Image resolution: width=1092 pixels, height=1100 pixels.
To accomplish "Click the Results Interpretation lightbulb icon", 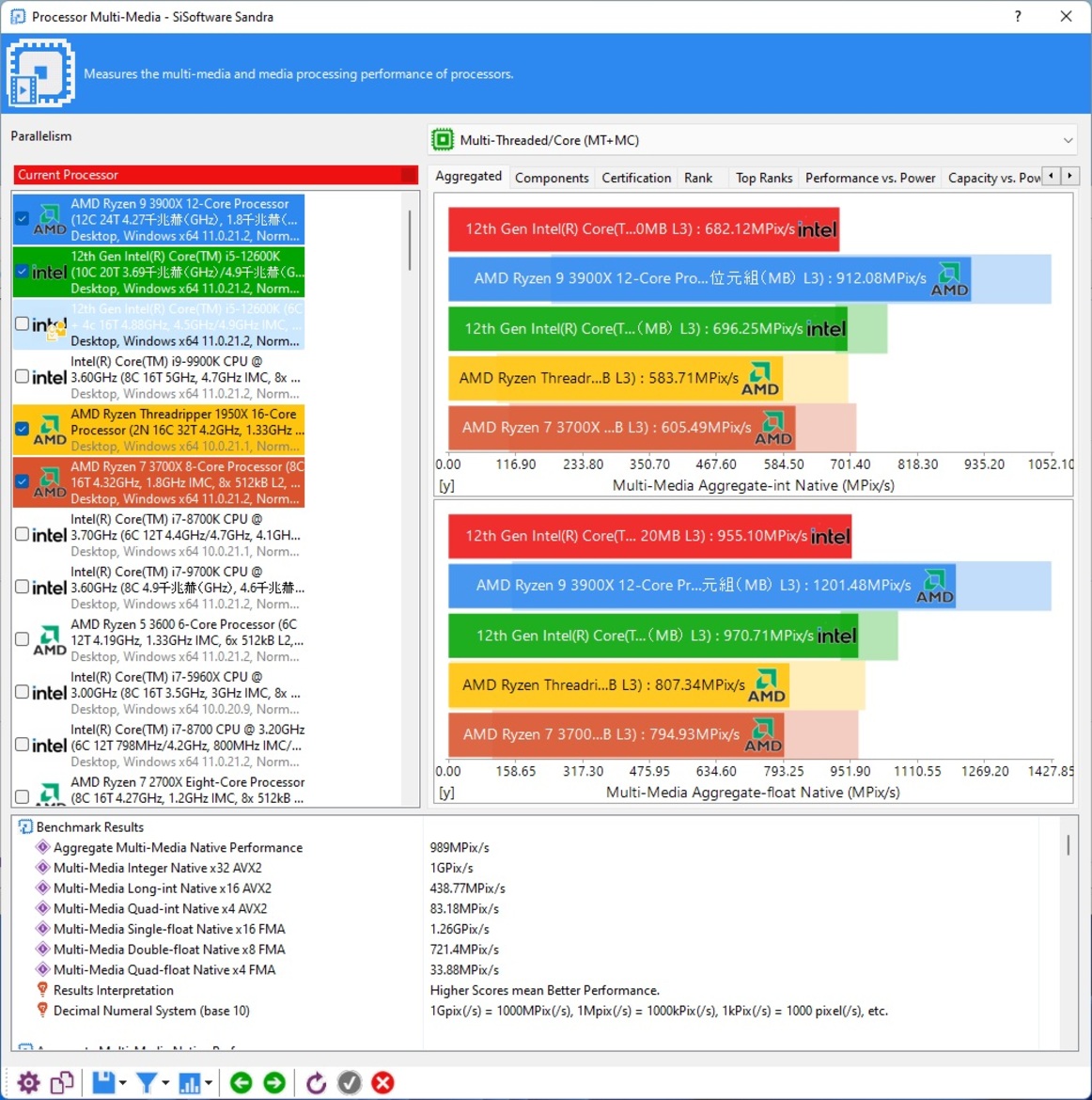I will click(43, 990).
